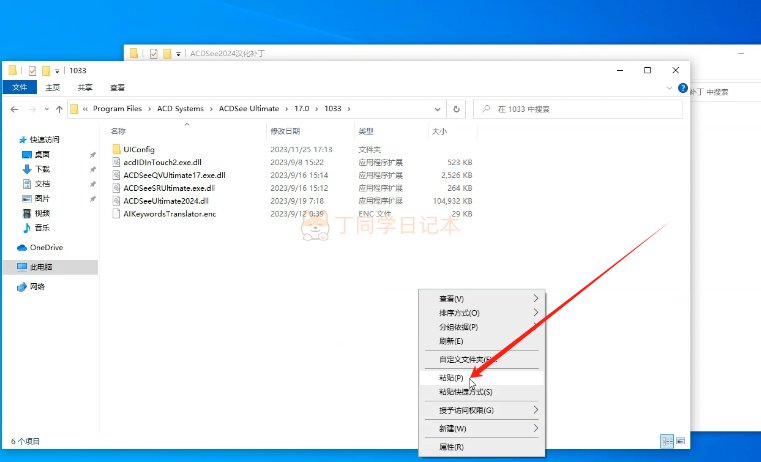Choose 粘贴(P) from the context menu
Image resolution: width=761 pixels, height=462 pixels.
click(x=452, y=378)
